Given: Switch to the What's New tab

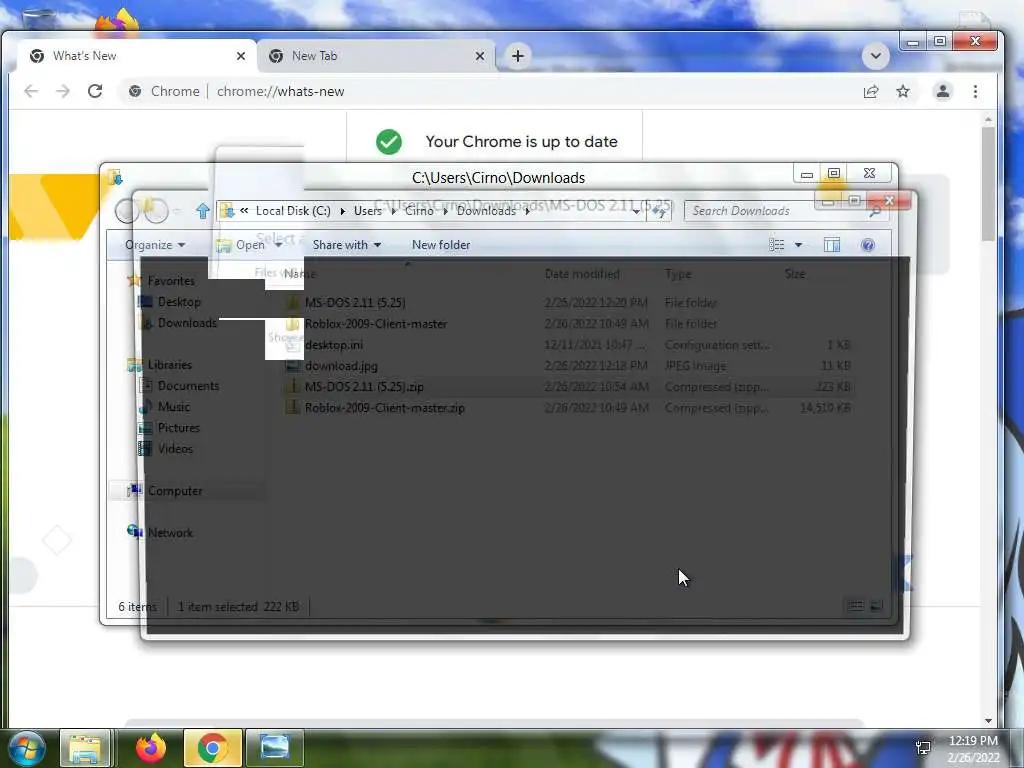Looking at the screenshot, I should [x=135, y=56].
